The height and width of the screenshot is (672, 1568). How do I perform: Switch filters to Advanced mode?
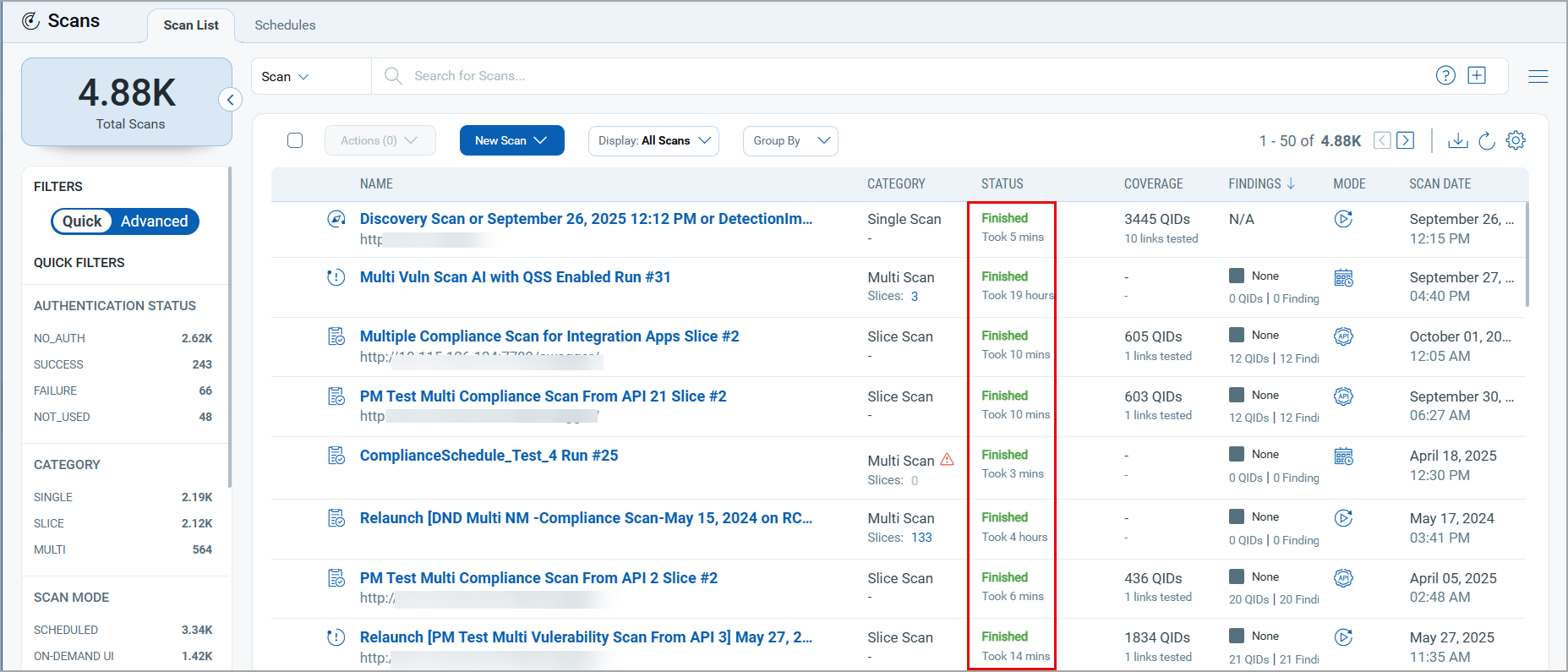coord(154,221)
